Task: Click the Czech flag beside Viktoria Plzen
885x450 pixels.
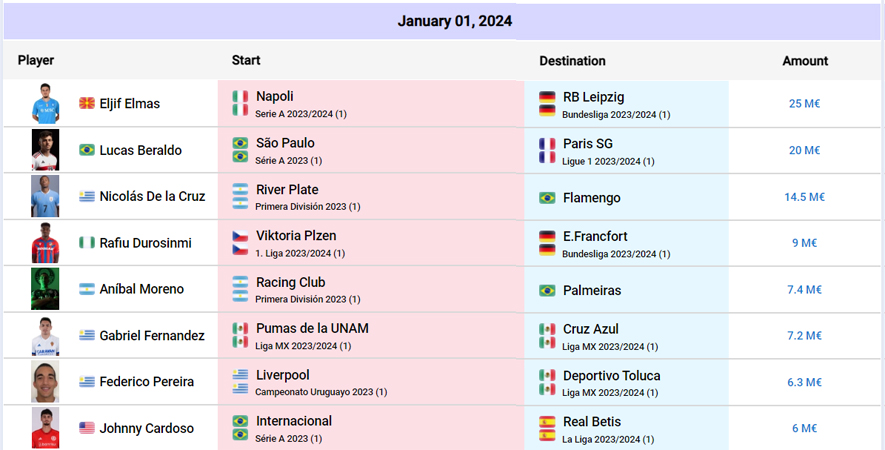Action: pyautogui.click(x=240, y=236)
